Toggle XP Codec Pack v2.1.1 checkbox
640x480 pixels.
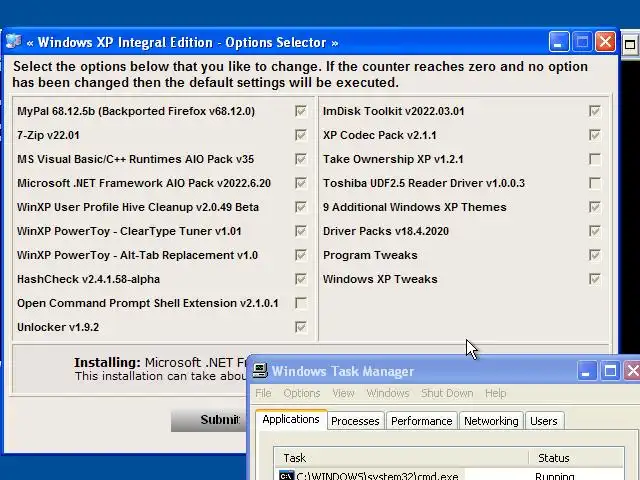[595, 135]
